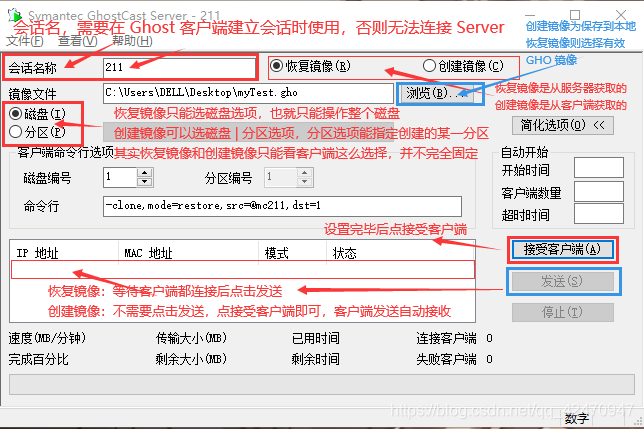Click the 发送(S) button
This screenshot has width=644, height=429.
coord(562,282)
